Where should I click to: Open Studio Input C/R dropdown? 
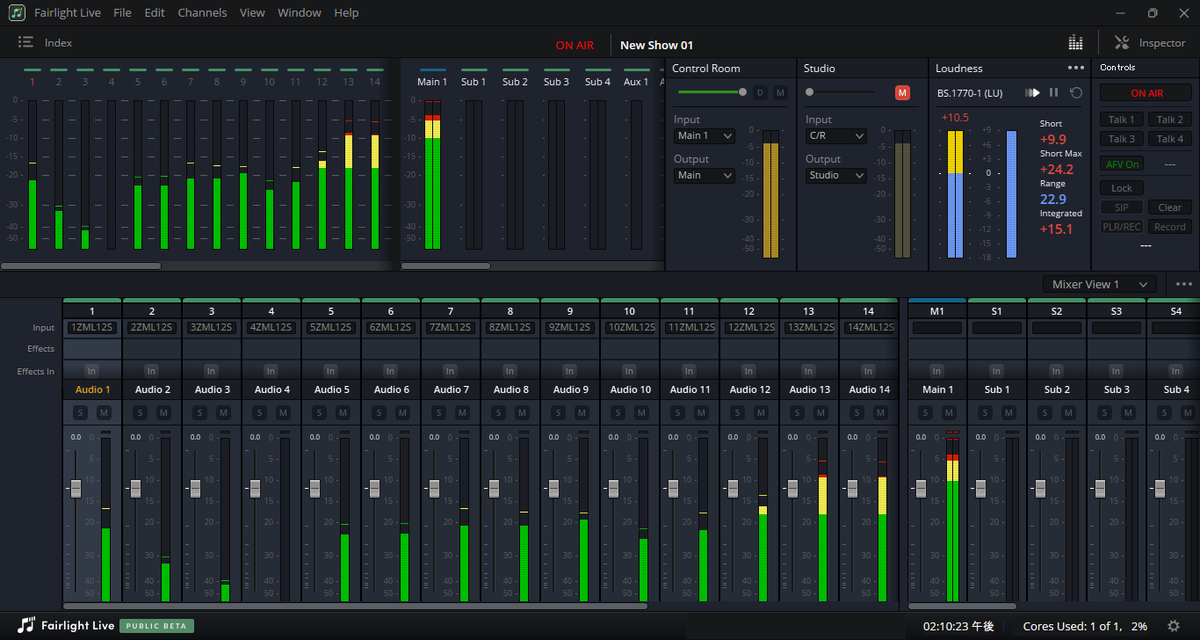click(836, 136)
